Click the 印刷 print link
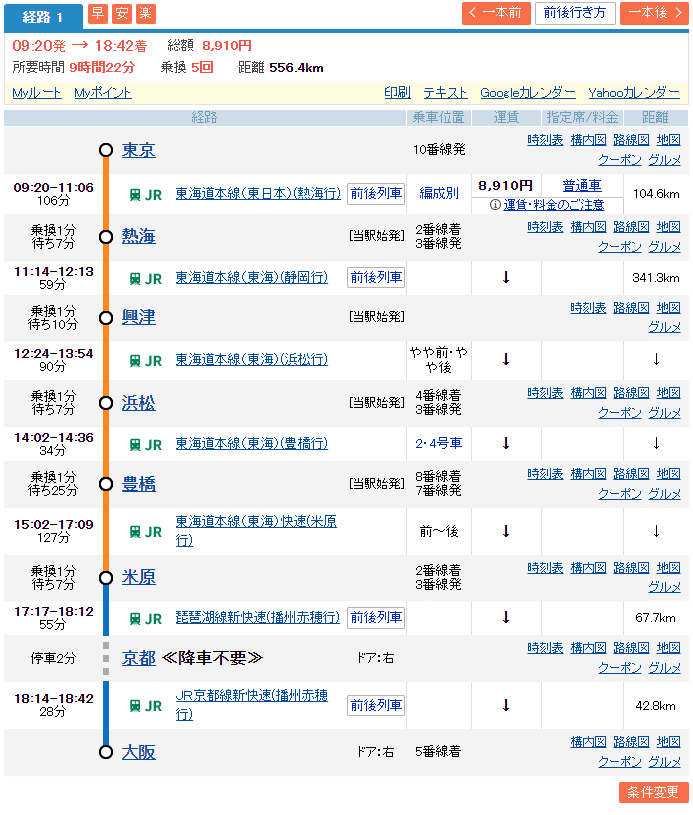 click(397, 93)
